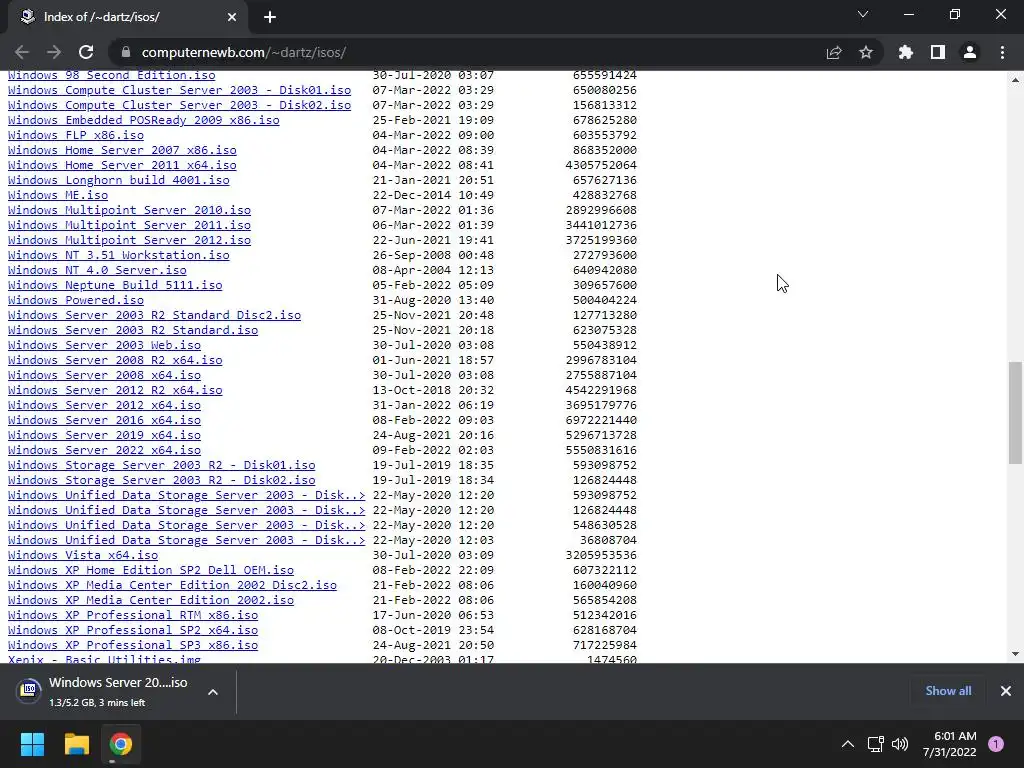Click the forward navigation arrow
1024x768 pixels.
pos(54,52)
